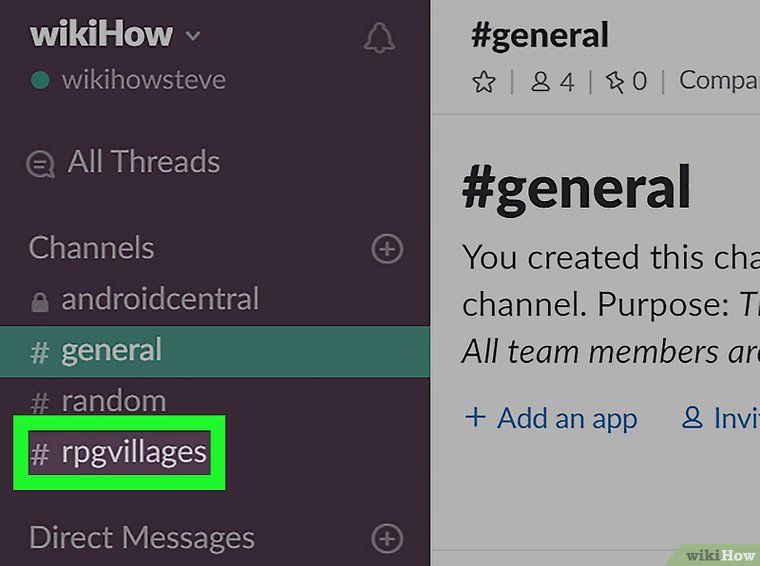
Task: Click the lock icon next to androidcentral
Action: point(40,301)
